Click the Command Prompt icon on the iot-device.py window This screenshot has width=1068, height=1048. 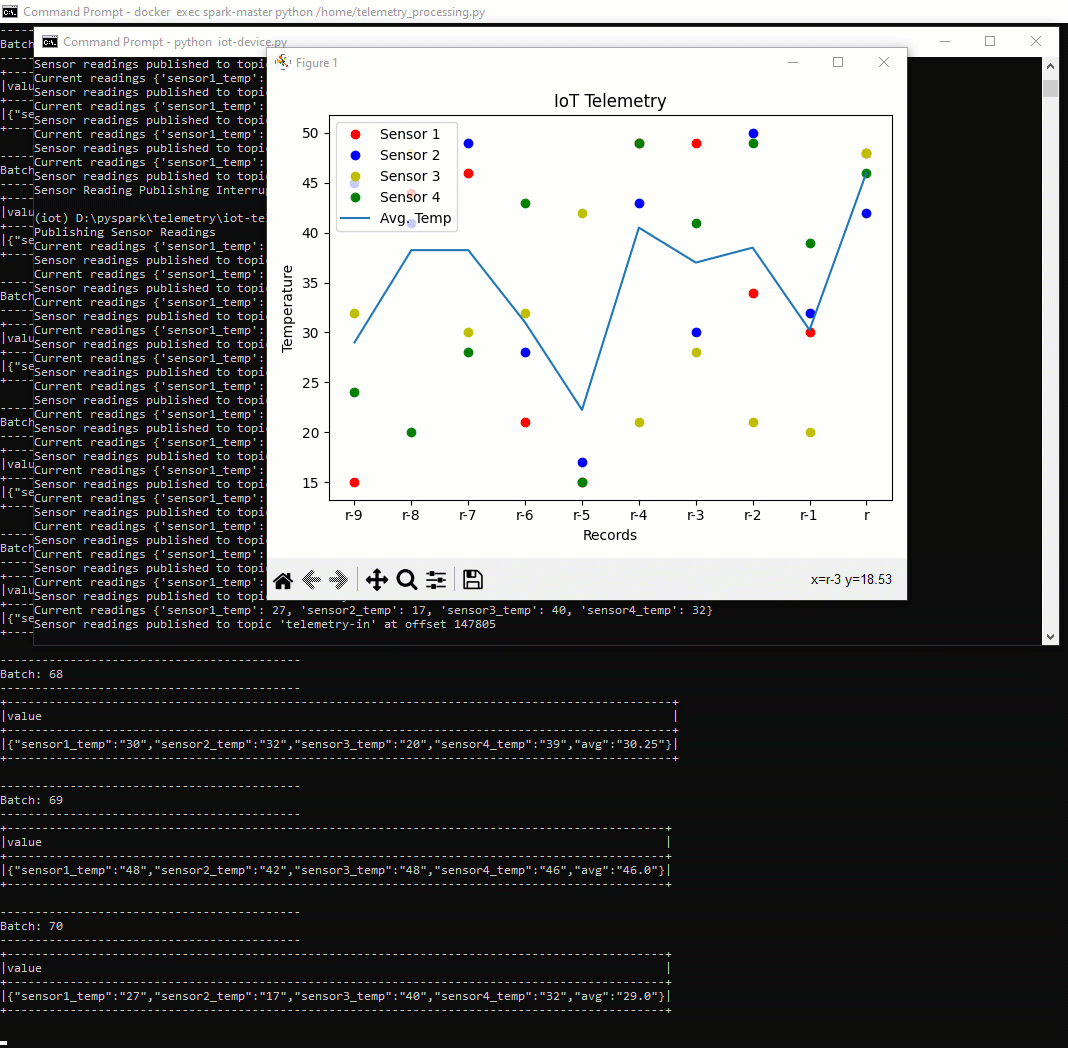(49, 43)
